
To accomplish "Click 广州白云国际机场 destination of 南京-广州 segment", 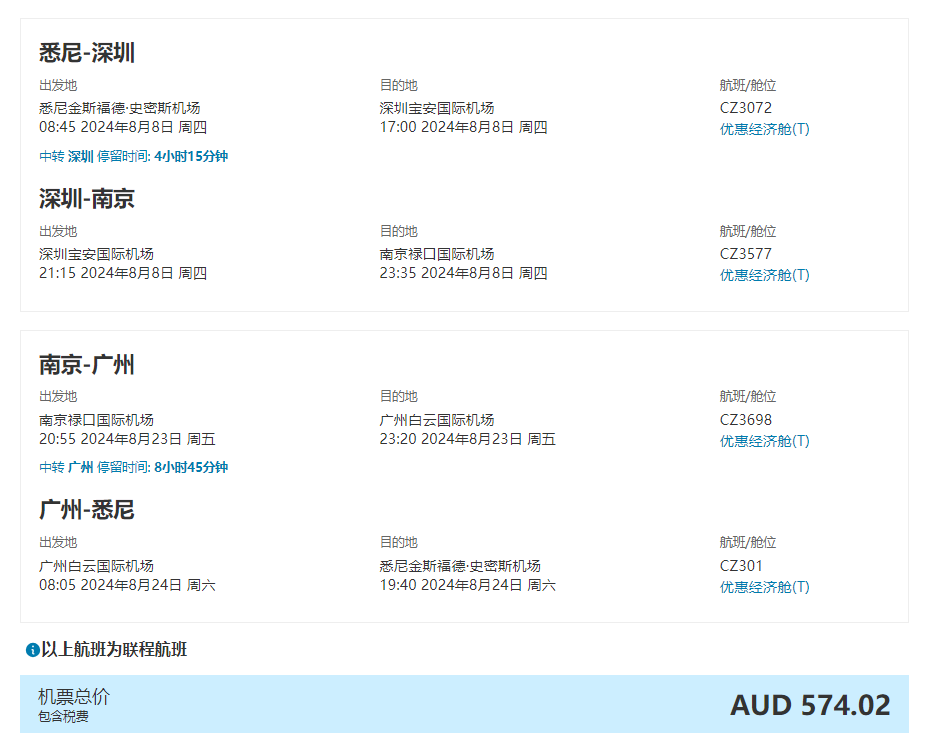I will pyautogui.click(x=437, y=421).
